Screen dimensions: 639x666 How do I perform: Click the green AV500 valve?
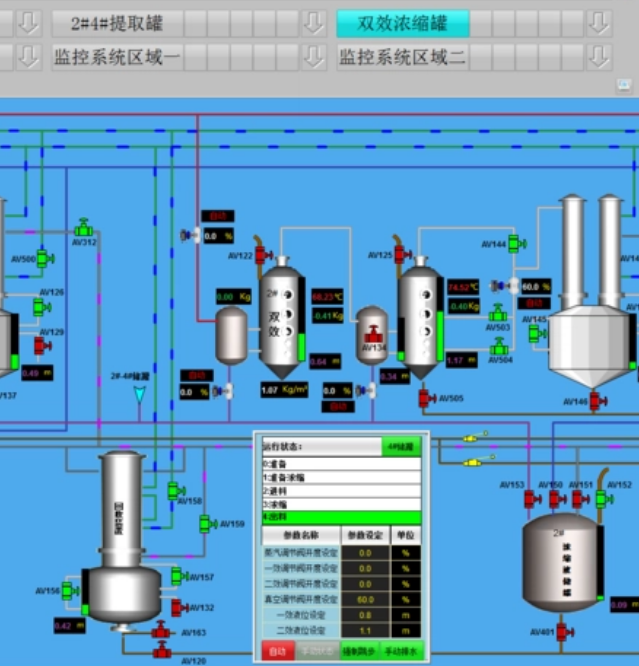tap(45, 259)
